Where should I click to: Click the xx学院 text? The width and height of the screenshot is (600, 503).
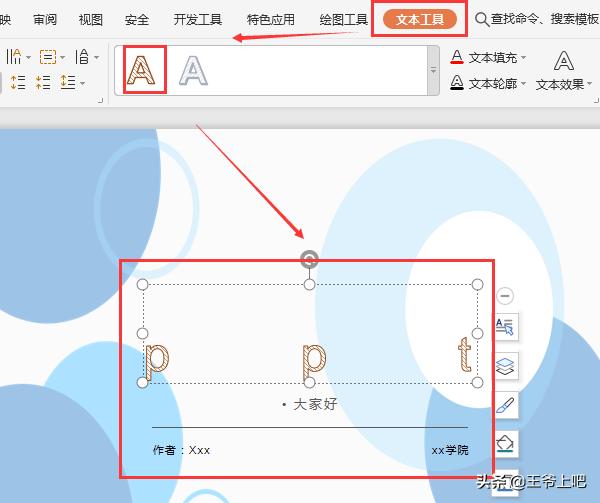450,450
